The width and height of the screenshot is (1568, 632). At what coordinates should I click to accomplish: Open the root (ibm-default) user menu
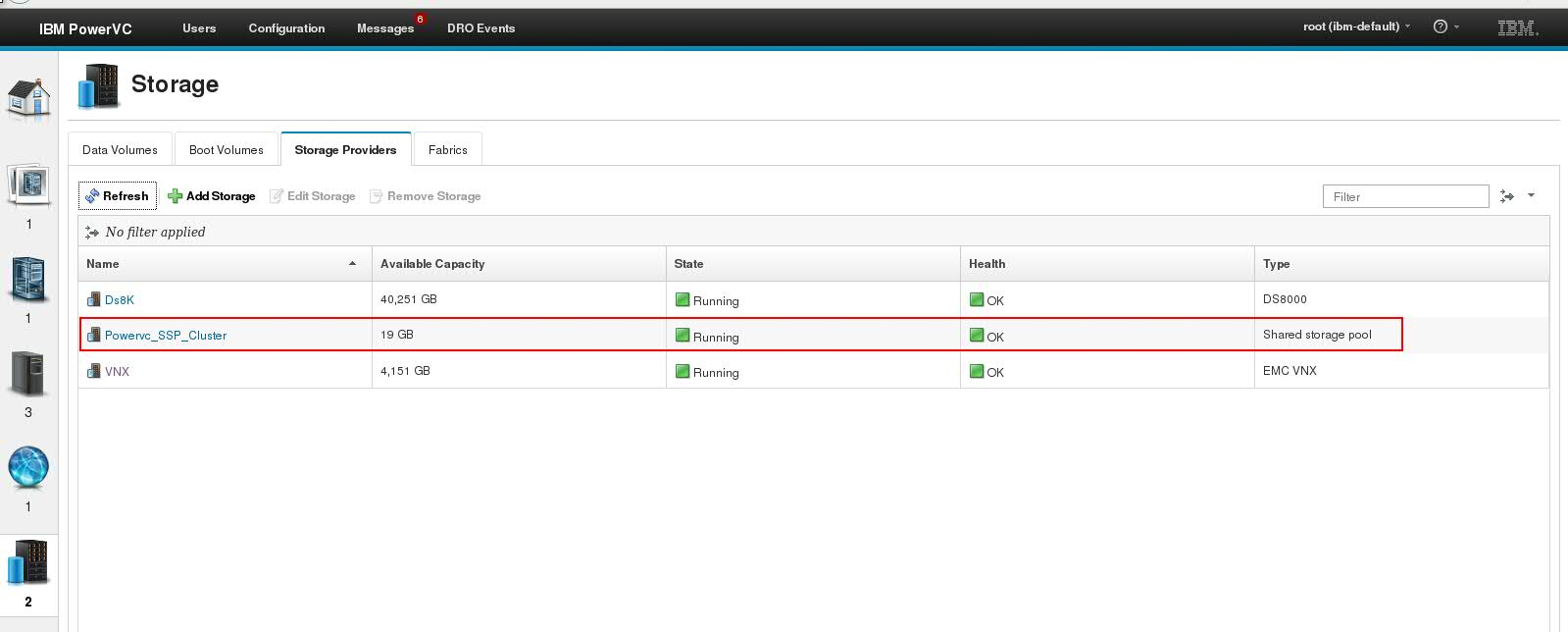[x=1356, y=26]
